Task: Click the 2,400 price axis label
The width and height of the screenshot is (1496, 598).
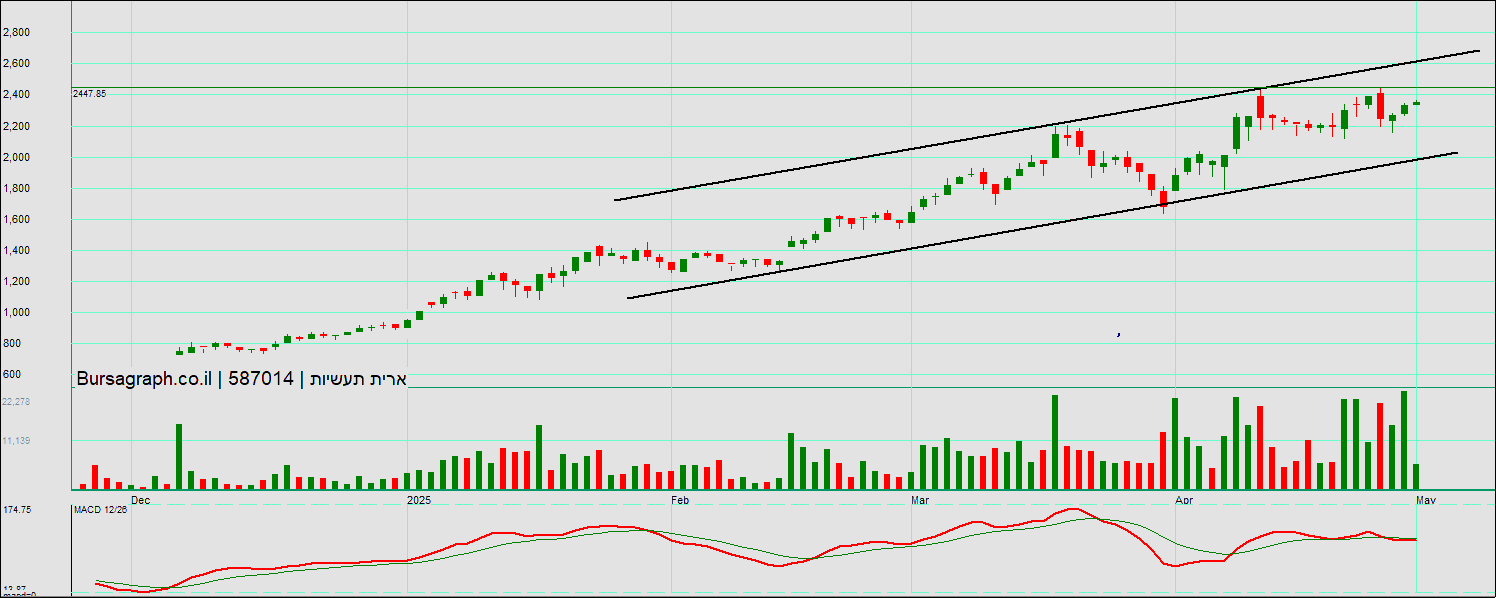Action: (x=16, y=95)
